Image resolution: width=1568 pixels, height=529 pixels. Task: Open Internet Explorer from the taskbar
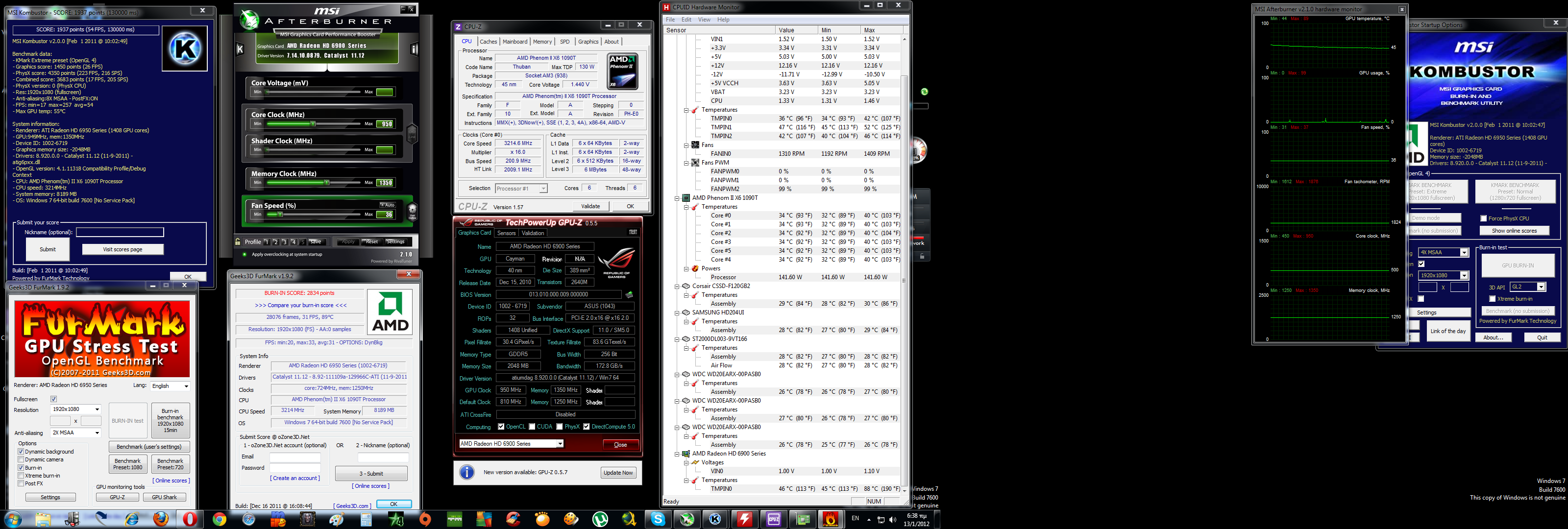coord(131,519)
